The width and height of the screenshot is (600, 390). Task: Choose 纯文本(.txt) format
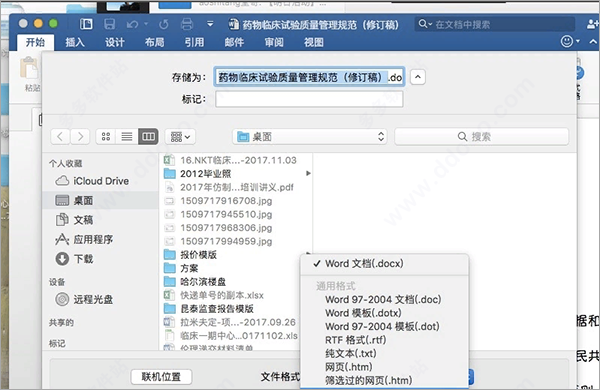pyautogui.click(x=385, y=353)
